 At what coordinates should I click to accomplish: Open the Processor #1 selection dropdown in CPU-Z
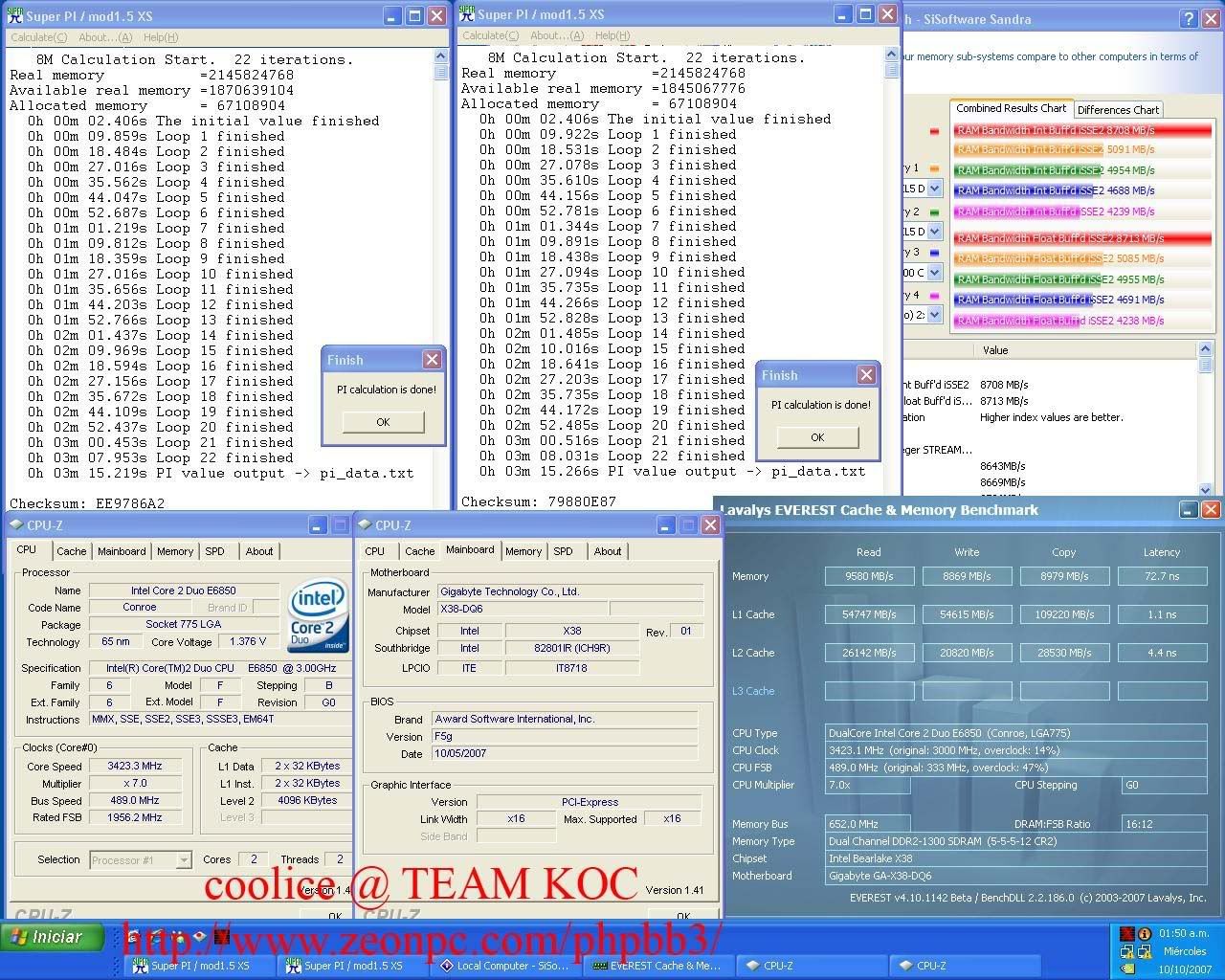coord(183,860)
